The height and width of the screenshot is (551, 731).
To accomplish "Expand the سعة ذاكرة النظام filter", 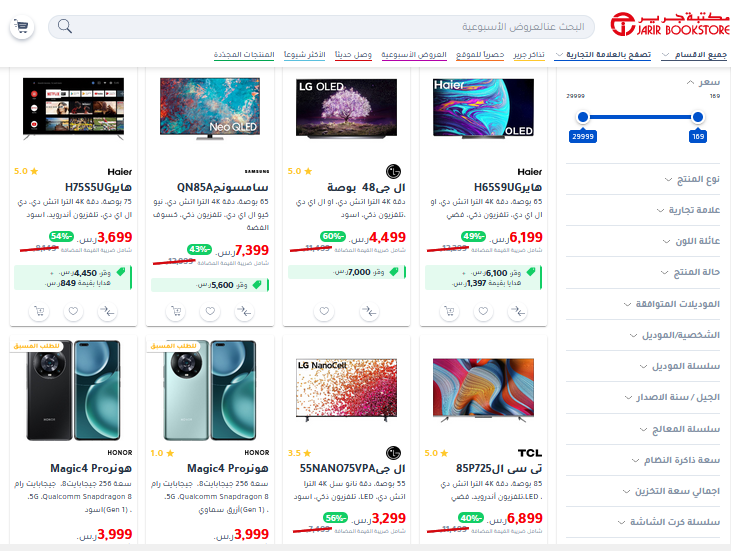I will 676,460.
